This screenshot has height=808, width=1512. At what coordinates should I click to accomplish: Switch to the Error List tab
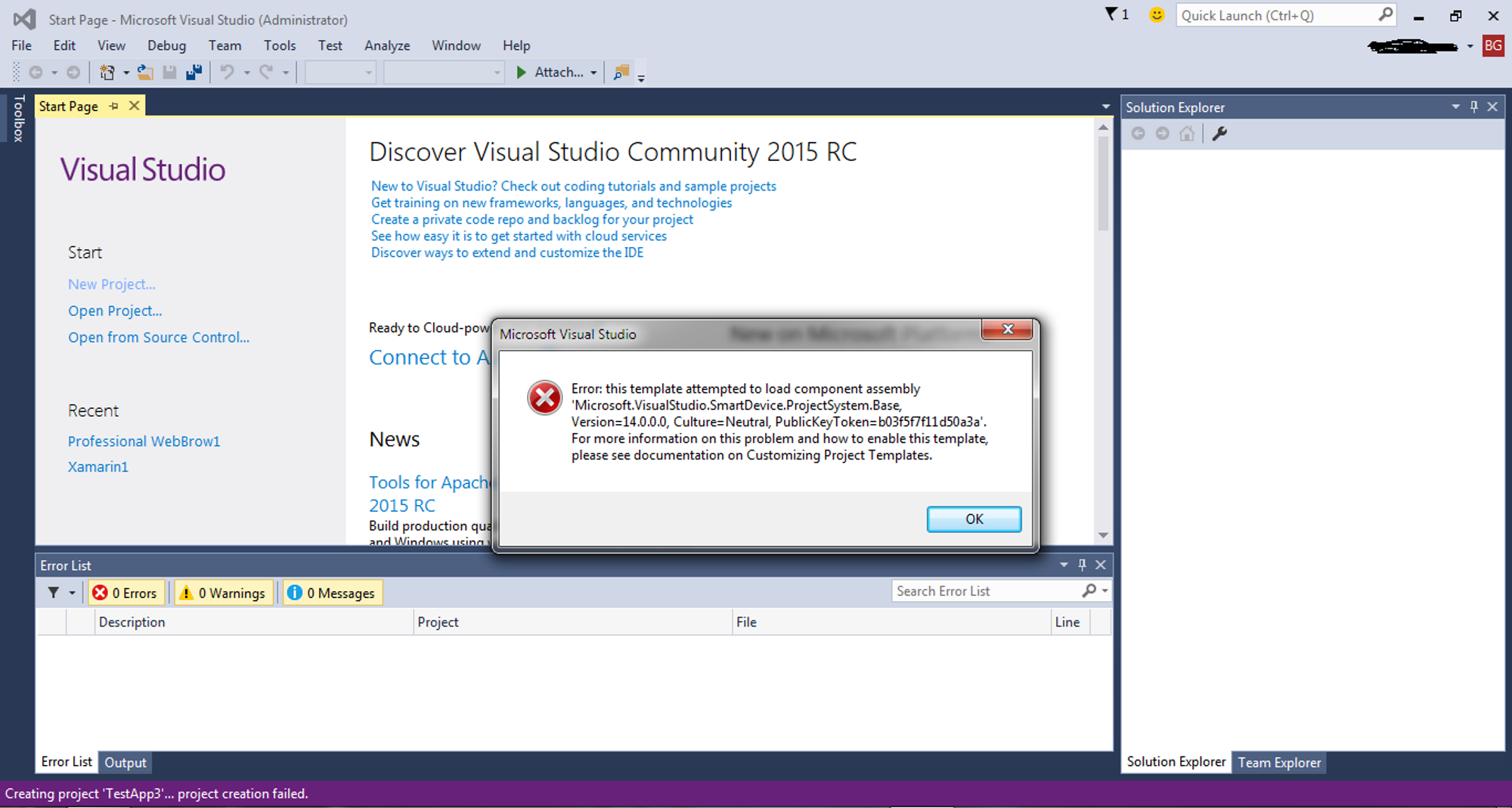(67, 762)
